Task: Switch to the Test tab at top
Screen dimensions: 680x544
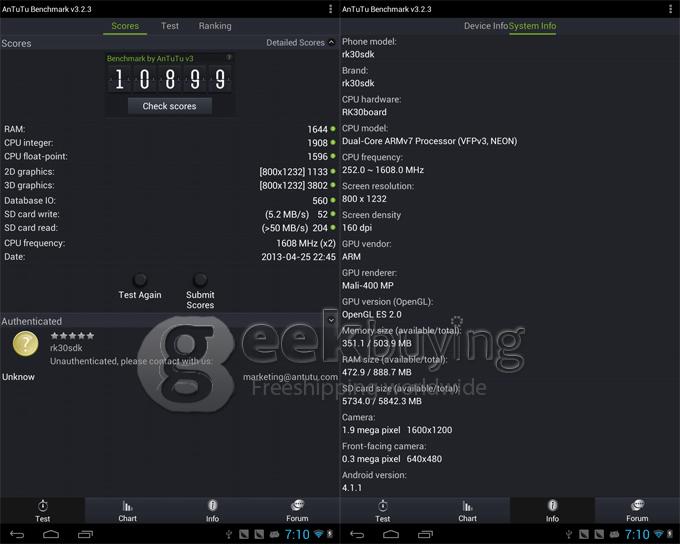Action: click(x=170, y=26)
